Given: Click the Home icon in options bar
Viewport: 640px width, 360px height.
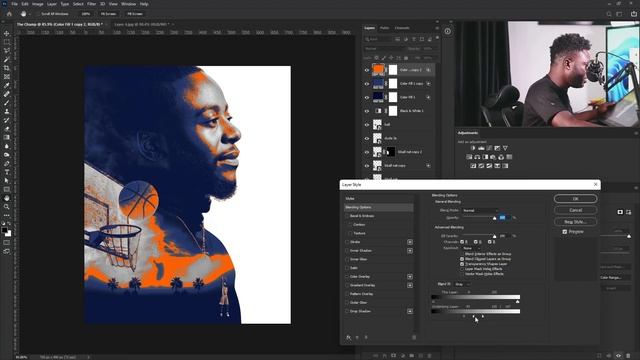Looking at the screenshot, I should 9,14.
